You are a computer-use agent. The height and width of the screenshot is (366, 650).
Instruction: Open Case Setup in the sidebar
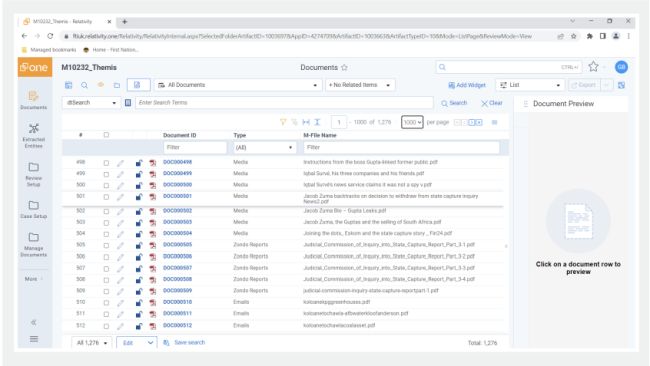point(34,209)
